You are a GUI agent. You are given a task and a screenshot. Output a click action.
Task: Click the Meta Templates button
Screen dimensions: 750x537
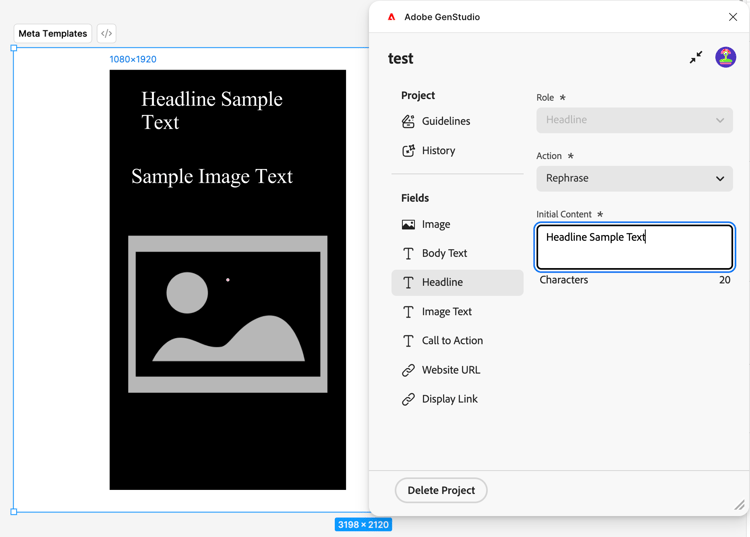pos(53,33)
